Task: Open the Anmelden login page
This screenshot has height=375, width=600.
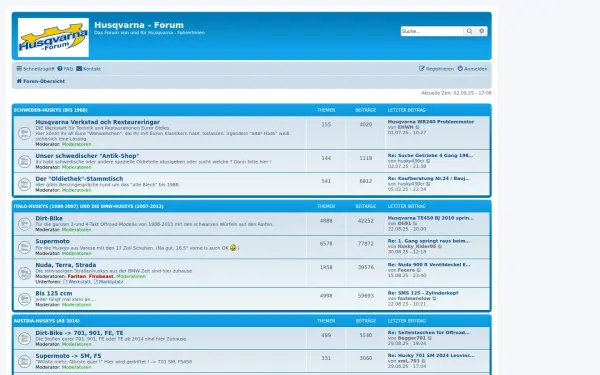Action: (x=472, y=69)
